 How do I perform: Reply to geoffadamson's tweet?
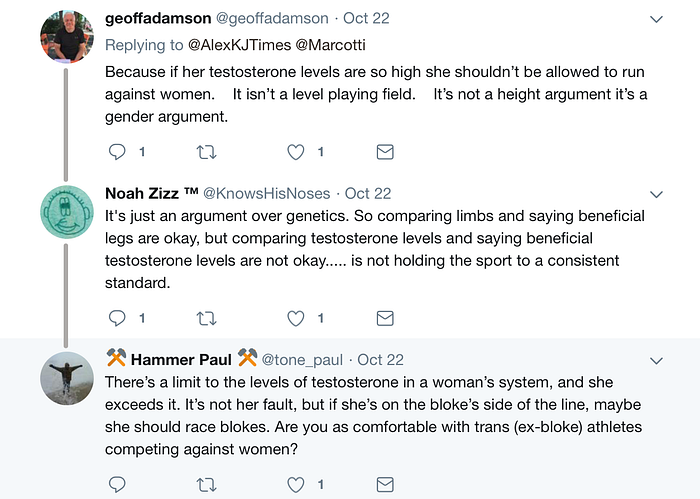click(x=117, y=152)
